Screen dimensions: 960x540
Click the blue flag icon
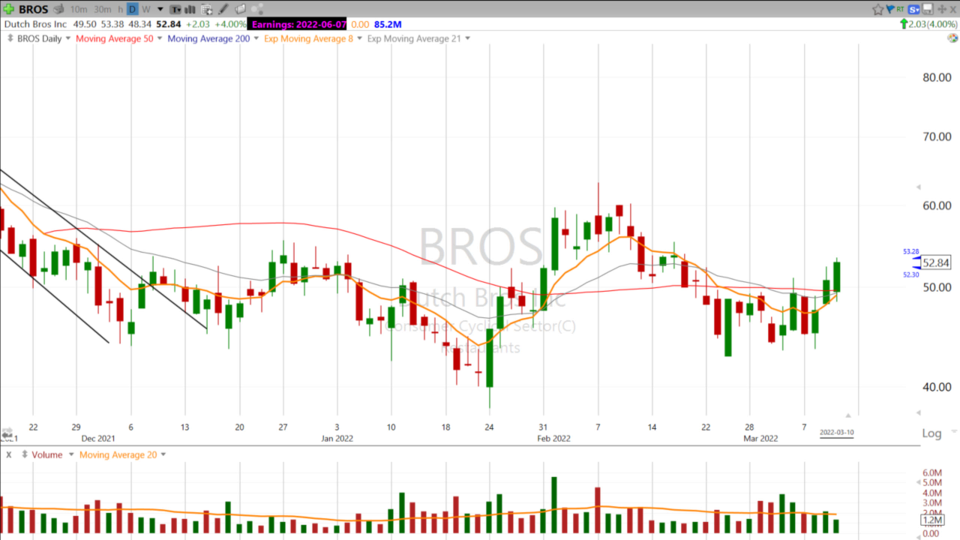click(x=890, y=9)
